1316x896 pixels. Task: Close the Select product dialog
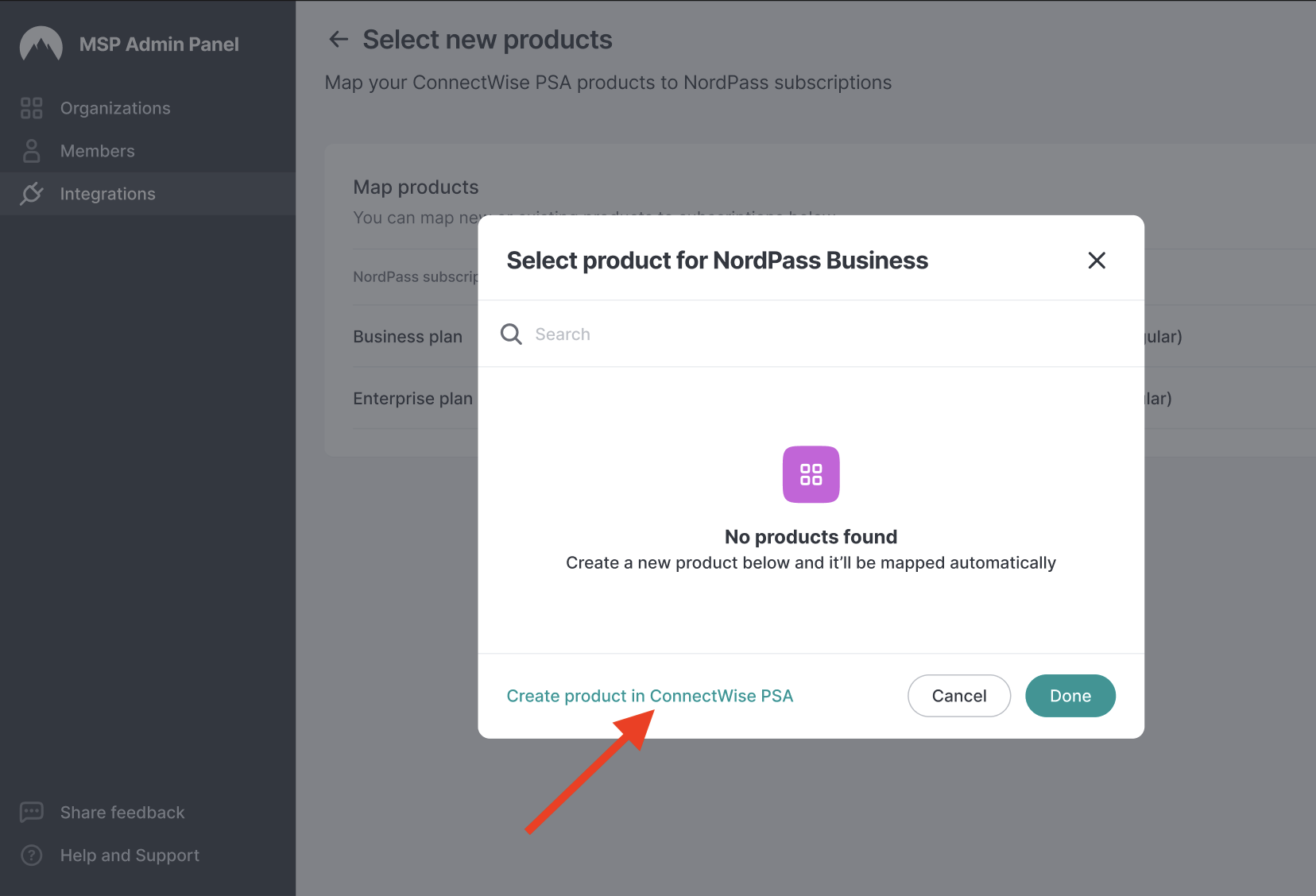1097,260
